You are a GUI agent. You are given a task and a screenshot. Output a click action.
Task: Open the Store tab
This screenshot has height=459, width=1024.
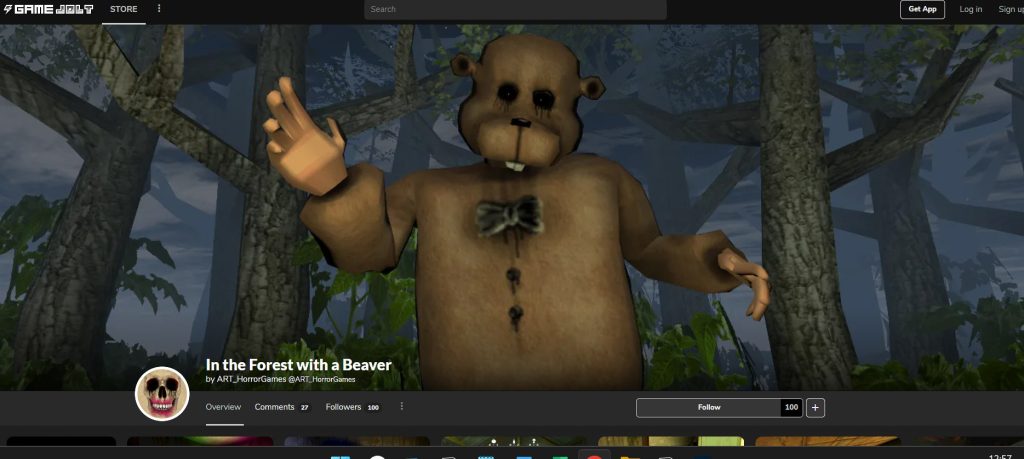[124, 9]
